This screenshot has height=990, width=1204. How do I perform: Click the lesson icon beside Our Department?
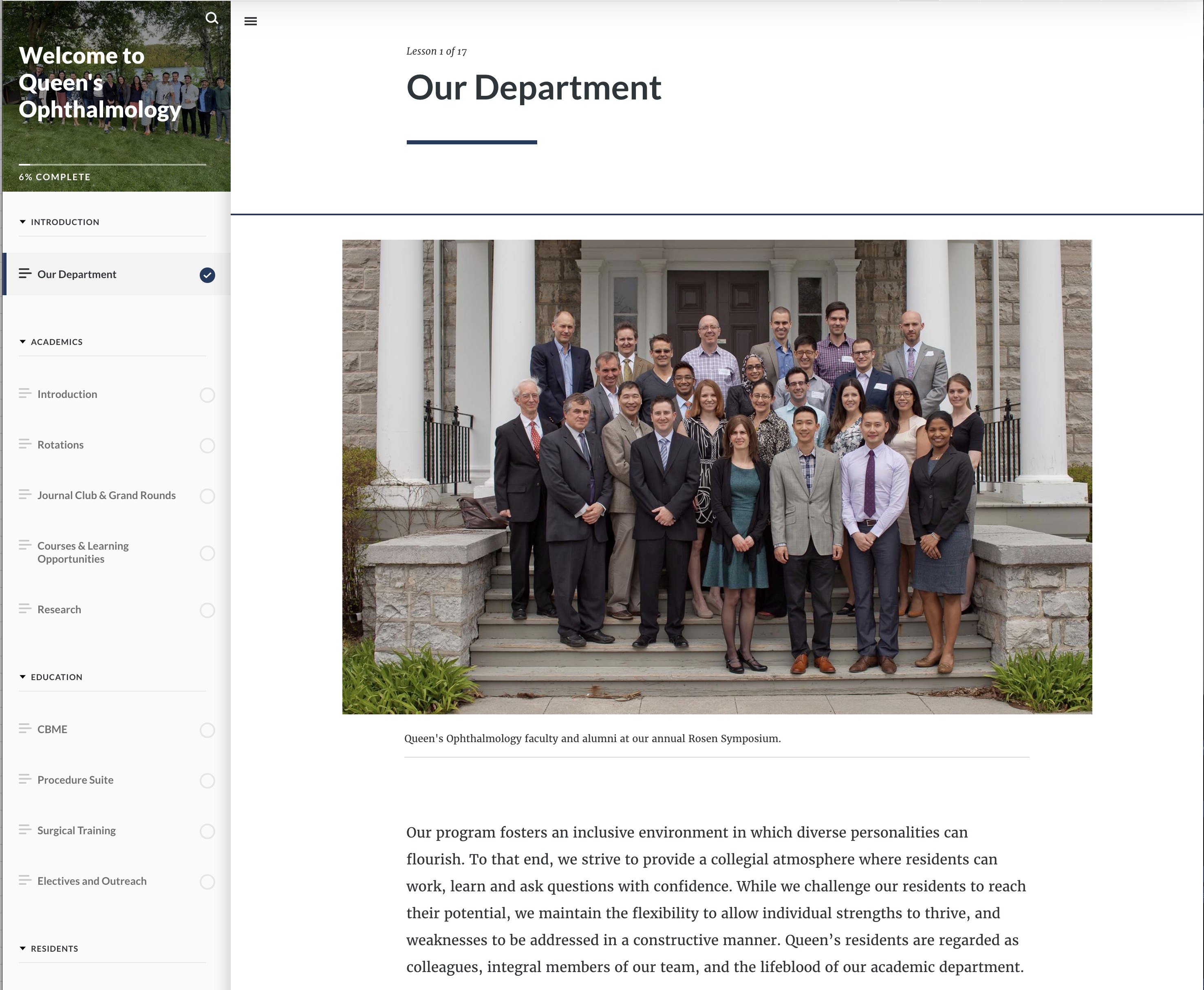[x=24, y=274]
